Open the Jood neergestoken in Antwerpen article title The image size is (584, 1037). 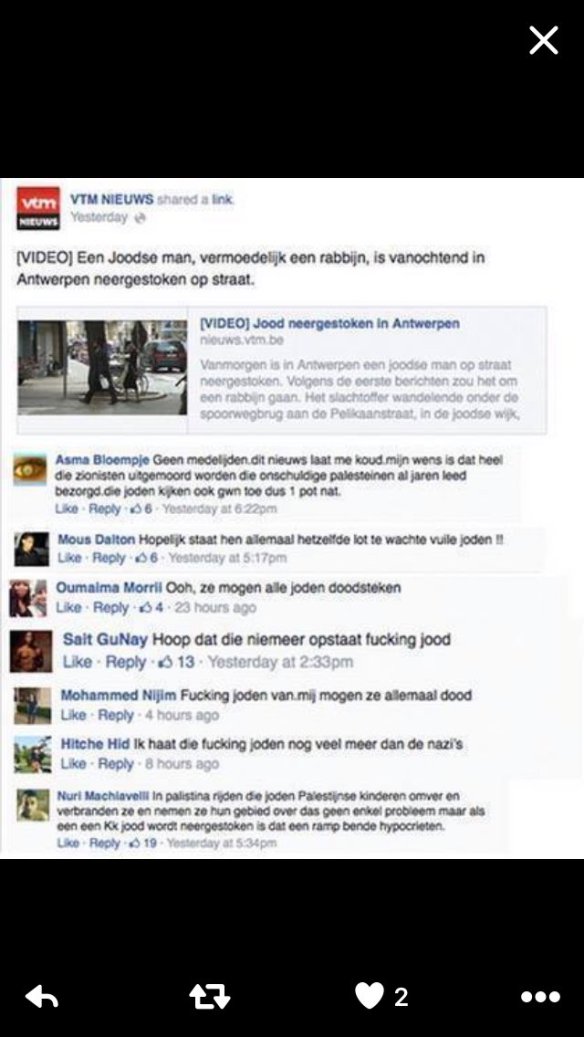coord(329,324)
